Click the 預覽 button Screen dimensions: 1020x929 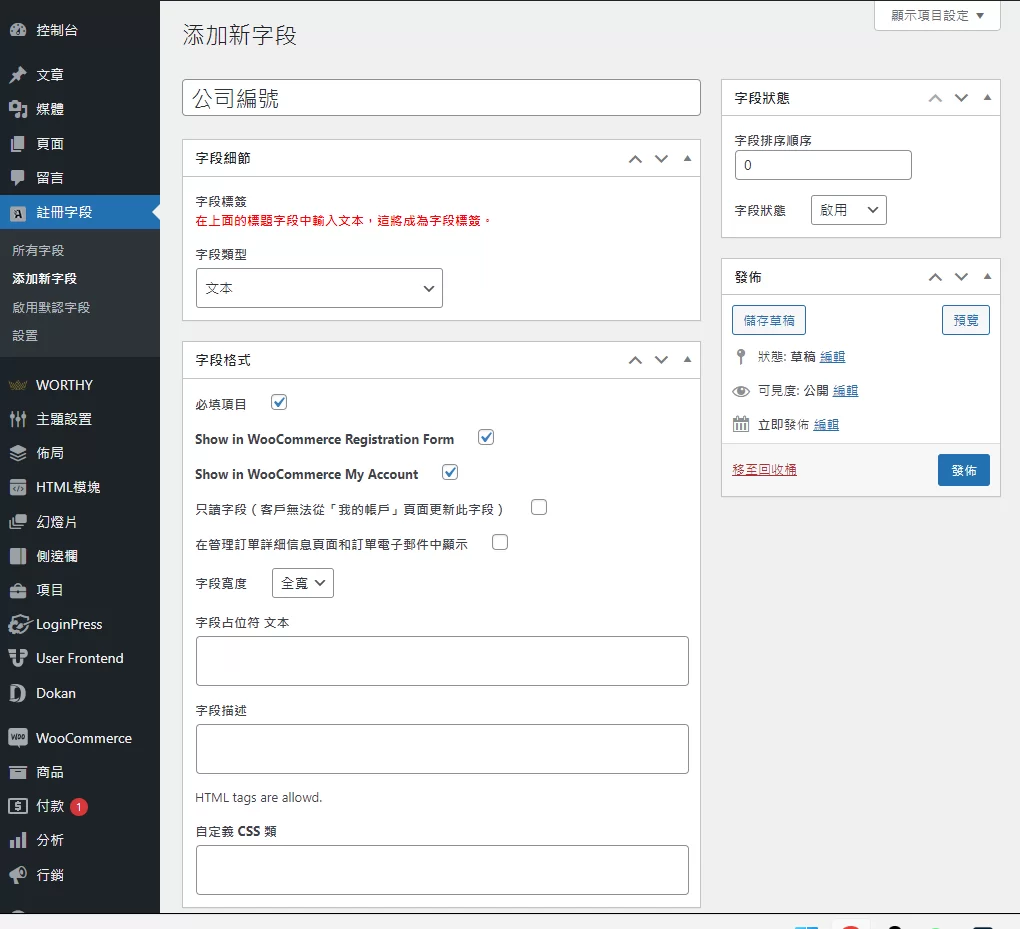click(x=966, y=320)
